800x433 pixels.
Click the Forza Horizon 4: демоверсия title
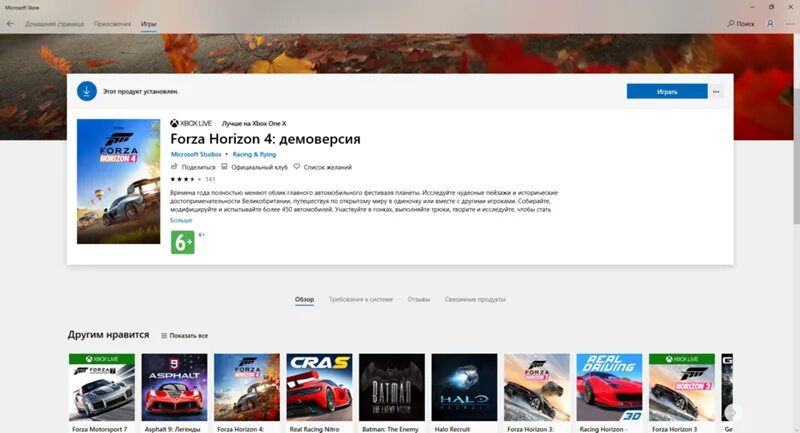point(265,139)
